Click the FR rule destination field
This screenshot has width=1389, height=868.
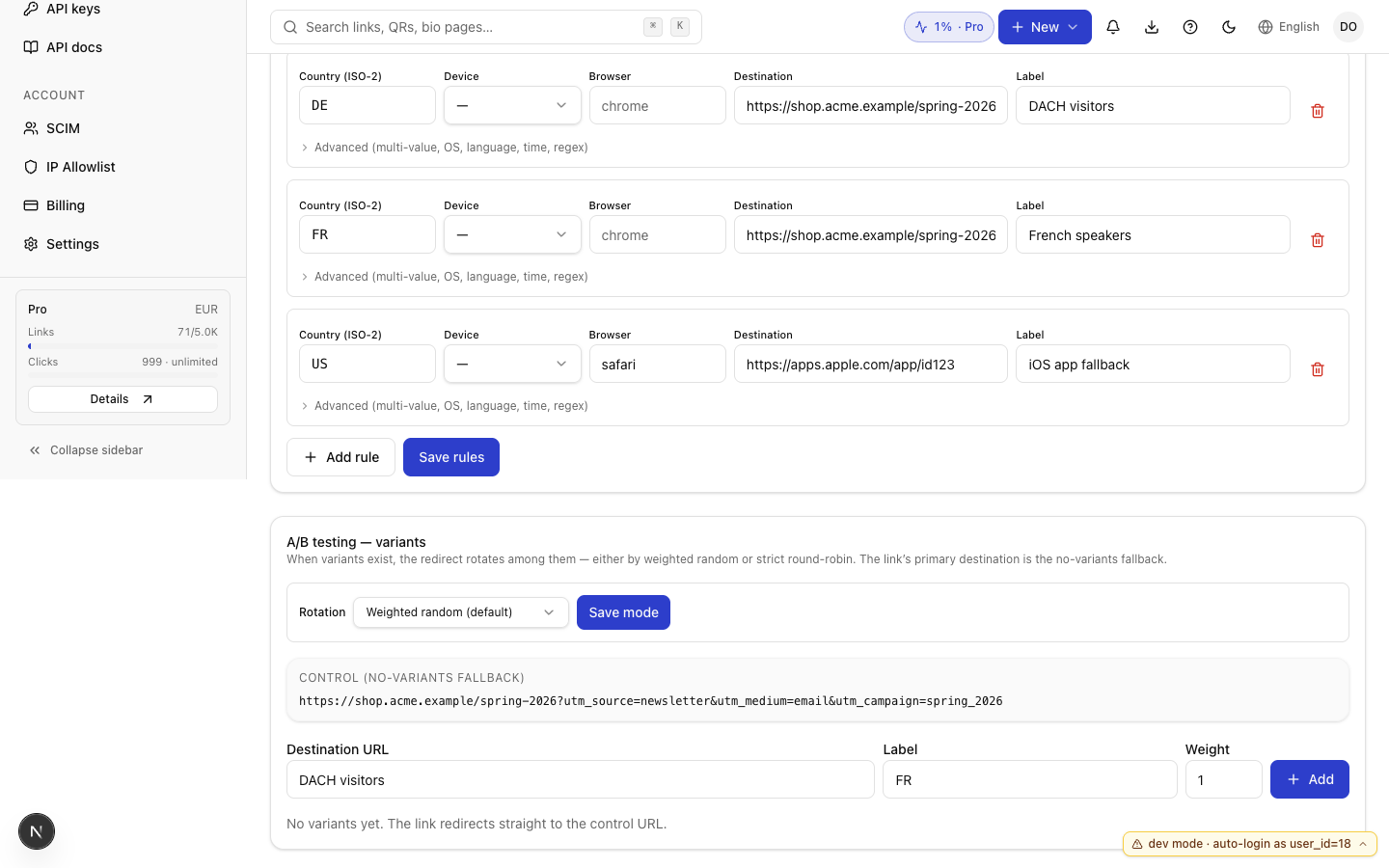(x=871, y=234)
